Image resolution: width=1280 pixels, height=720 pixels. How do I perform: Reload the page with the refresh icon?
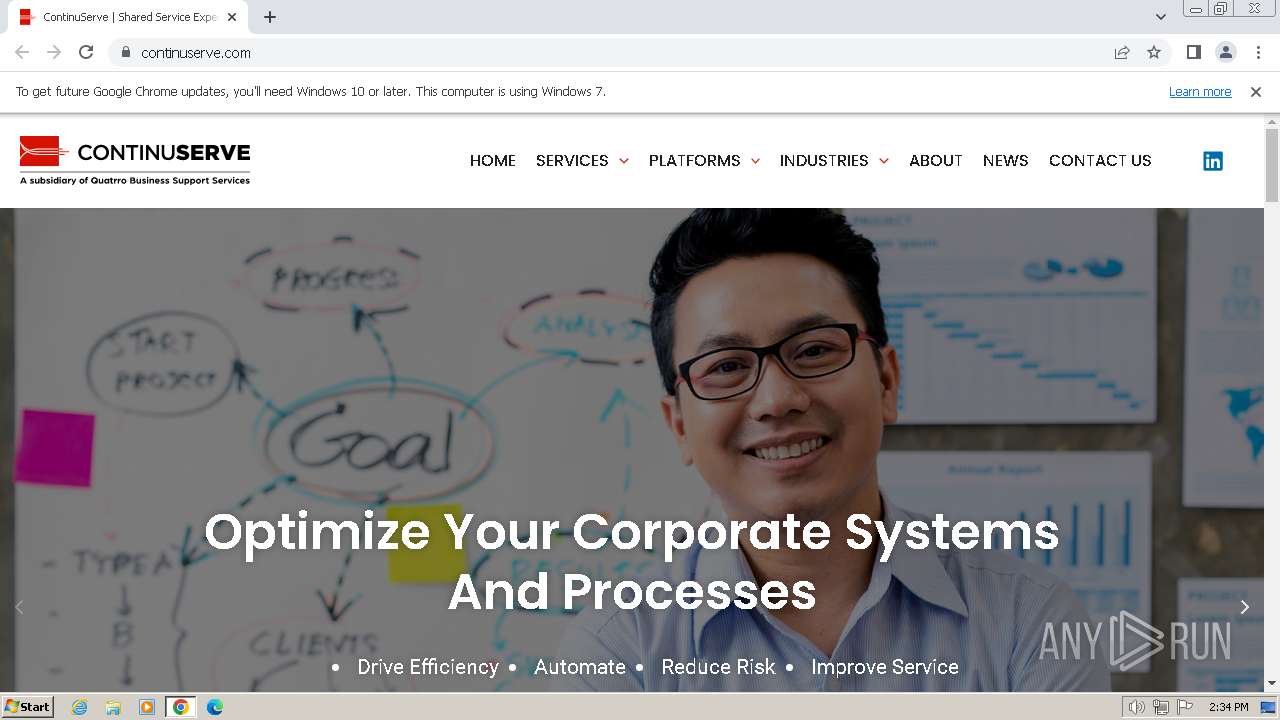pos(86,52)
